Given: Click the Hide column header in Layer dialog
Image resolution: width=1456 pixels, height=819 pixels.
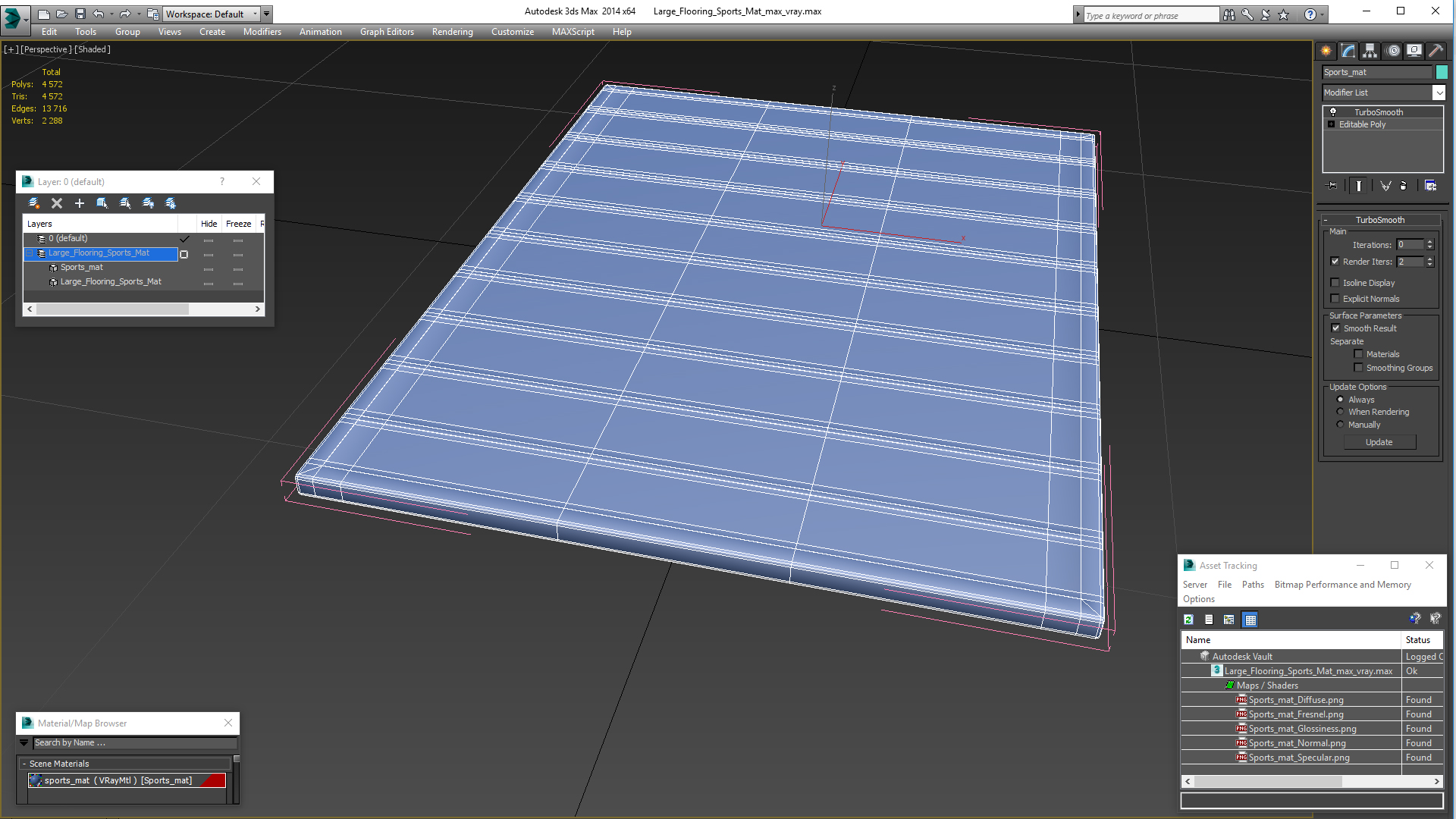Looking at the screenshot, I should pos(209,224).
